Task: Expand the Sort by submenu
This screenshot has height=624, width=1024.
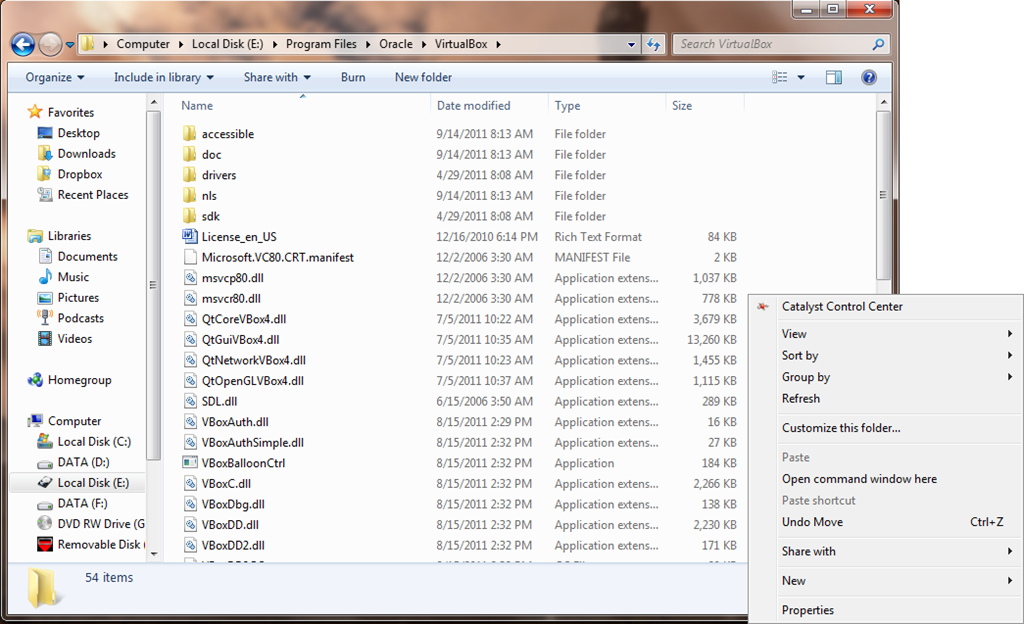Action: click(x=800, y=355)
